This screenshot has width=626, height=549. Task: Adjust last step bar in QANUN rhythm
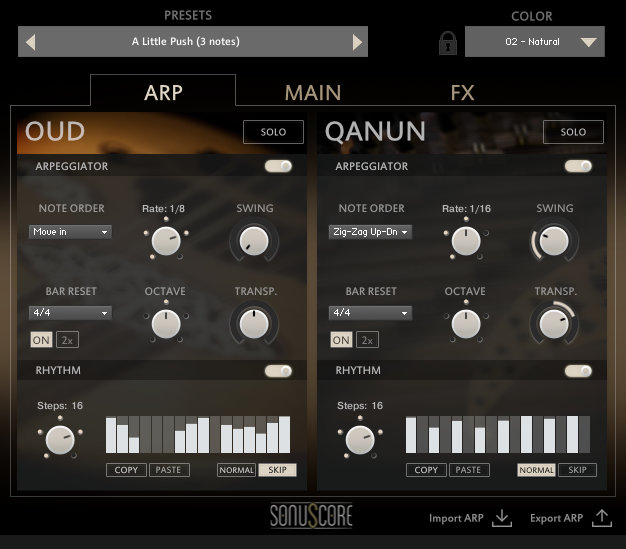(584, 434)
